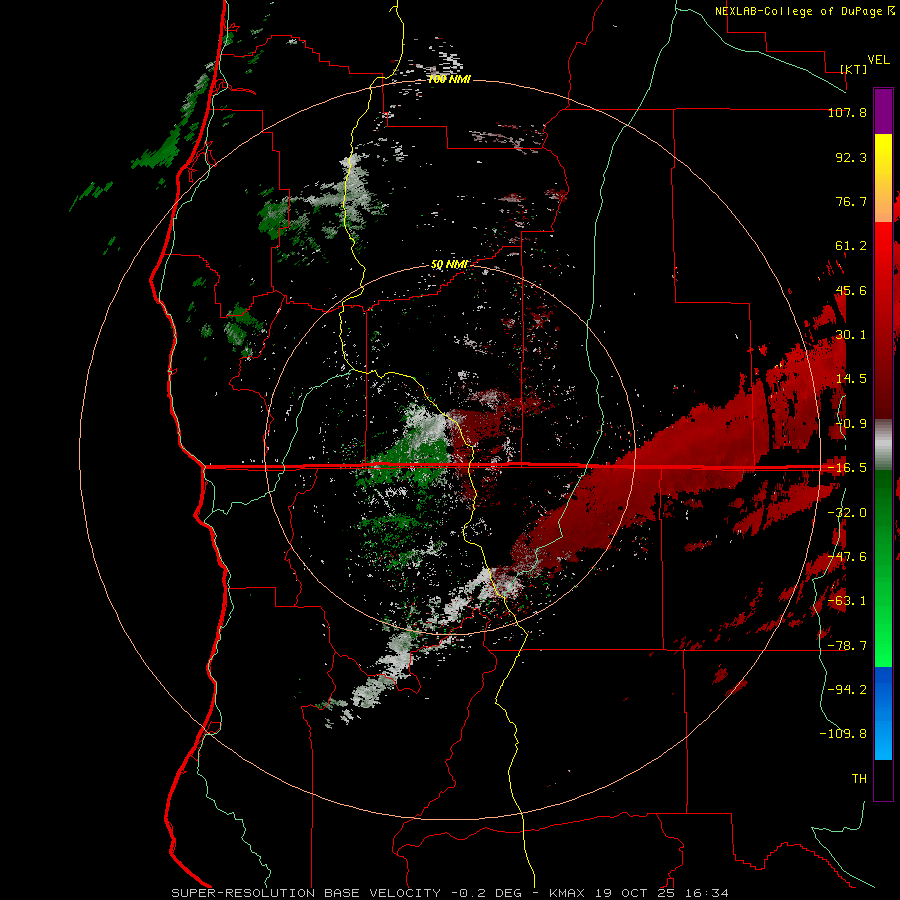Click the [KT] units label
The width and height of the screenshot is (900, 900).
click(854, 69)
